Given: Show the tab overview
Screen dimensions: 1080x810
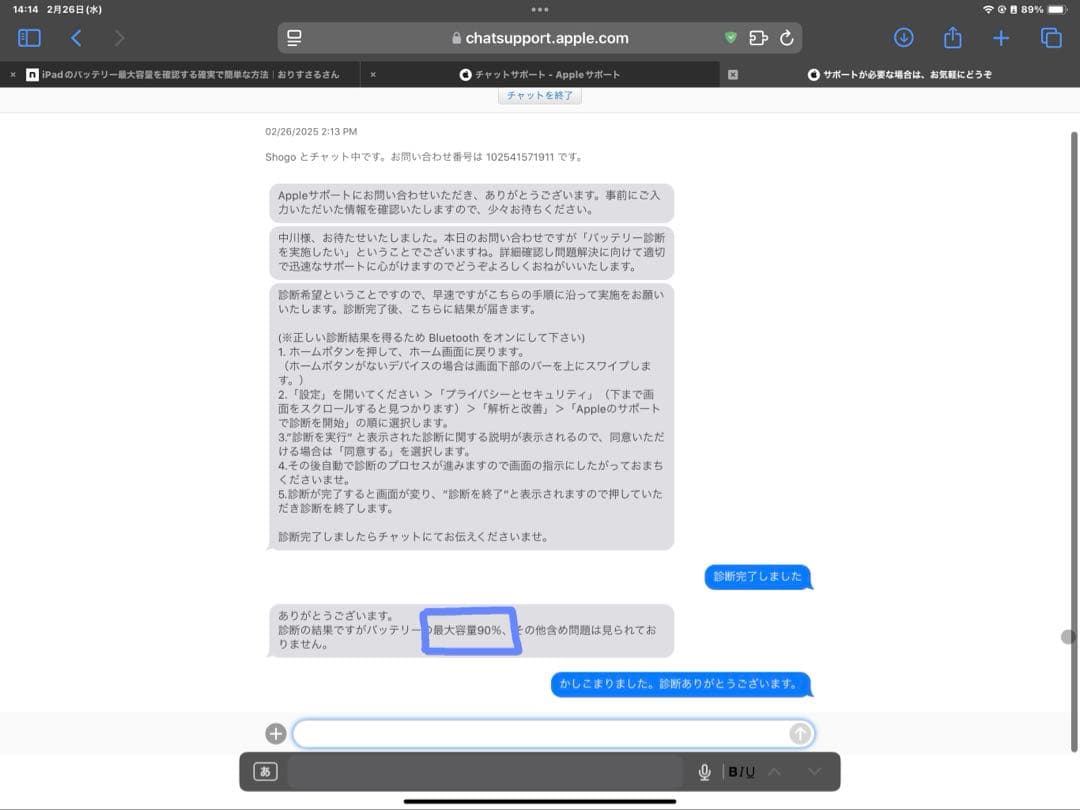Looking at the screenshot, I should [x=1051, y=38].
